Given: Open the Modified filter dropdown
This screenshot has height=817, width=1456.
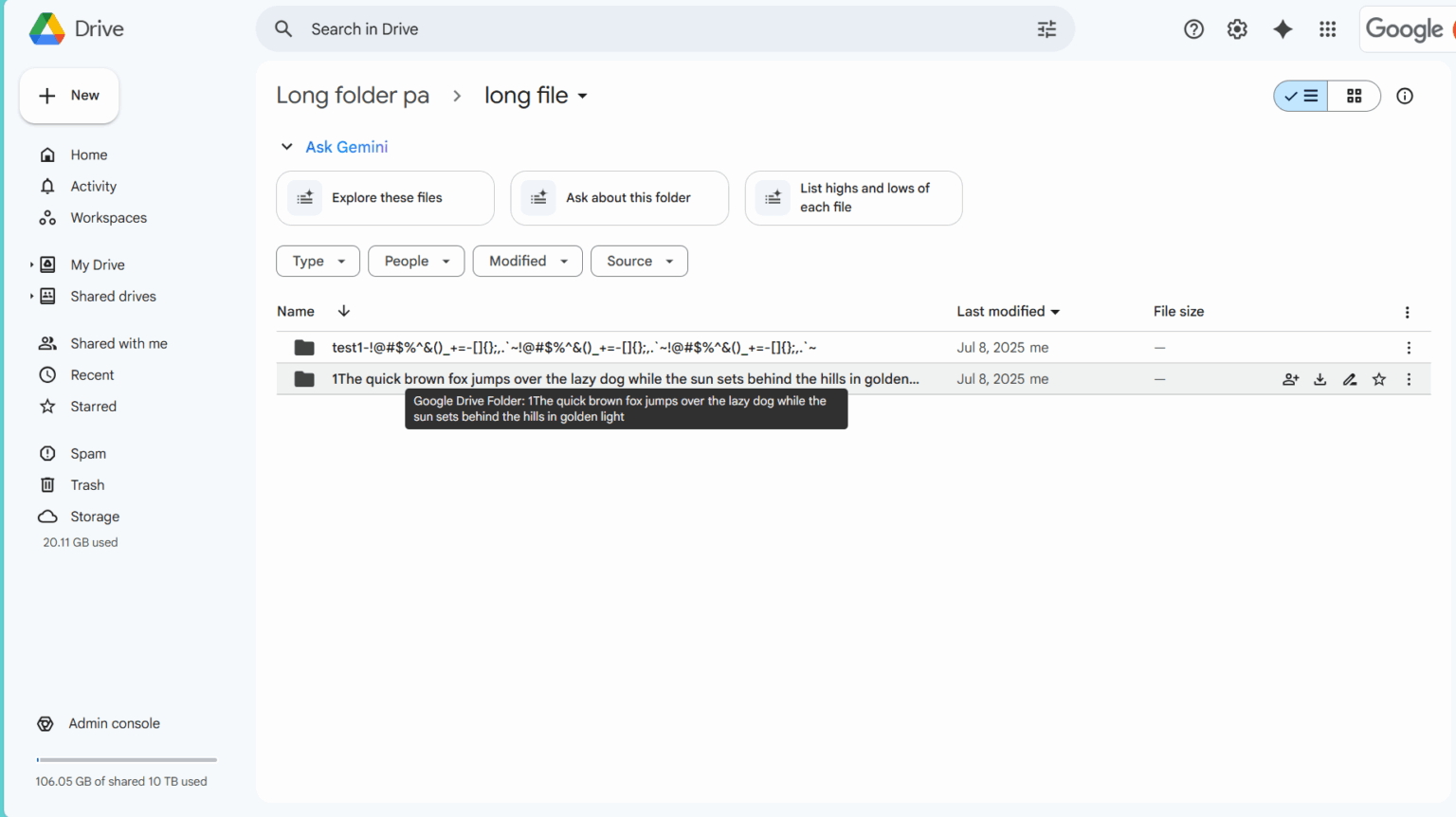Looking at the screenshot, I should (x=527, y=261).
